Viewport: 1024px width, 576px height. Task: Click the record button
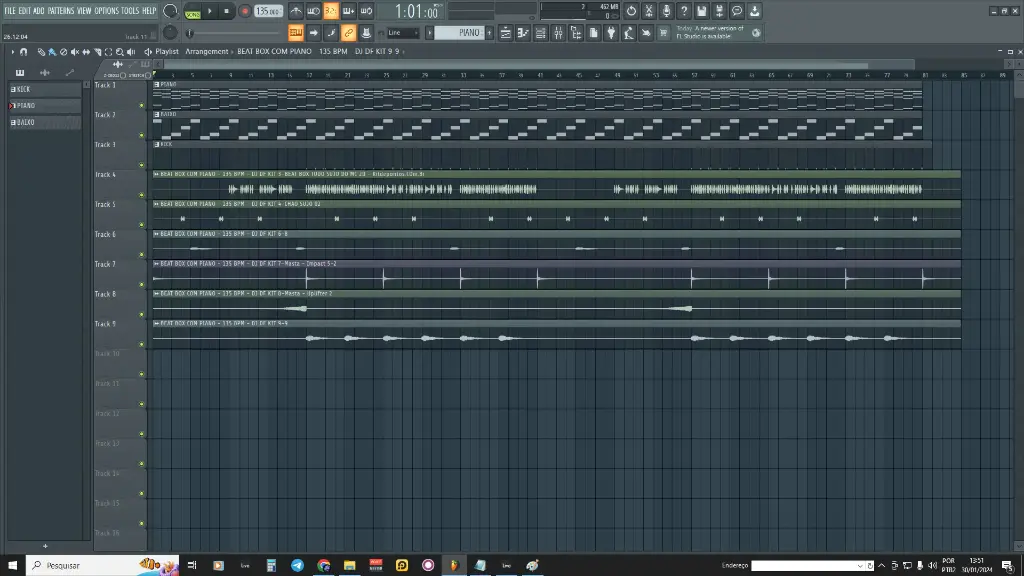click(x=245, y=11)
